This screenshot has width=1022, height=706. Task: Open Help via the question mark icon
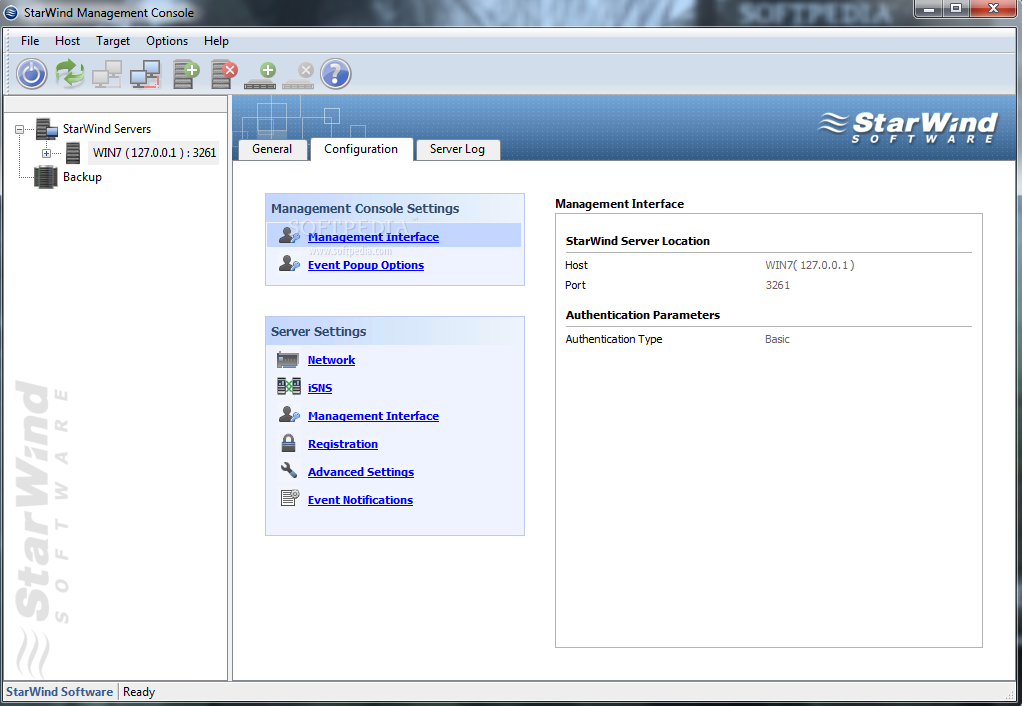click(x=336, y=74)
